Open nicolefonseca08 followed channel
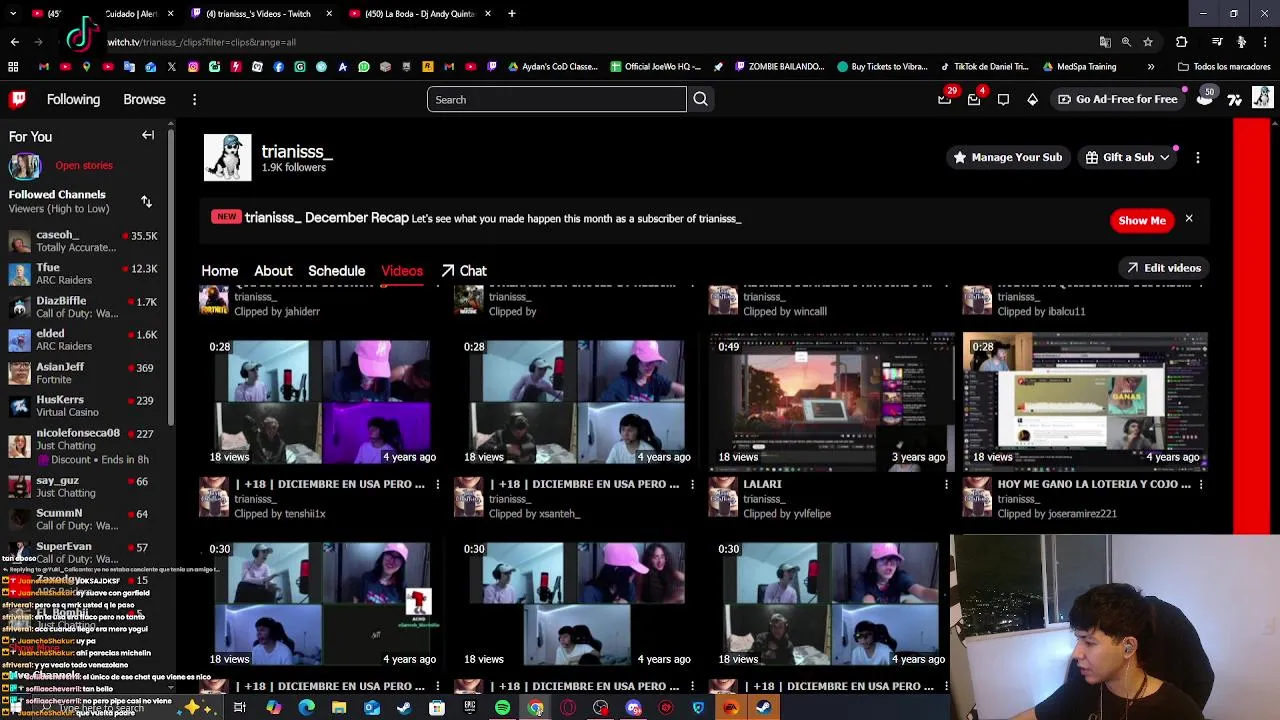This screenshot has height=720, width=1280. click(83, 445)
